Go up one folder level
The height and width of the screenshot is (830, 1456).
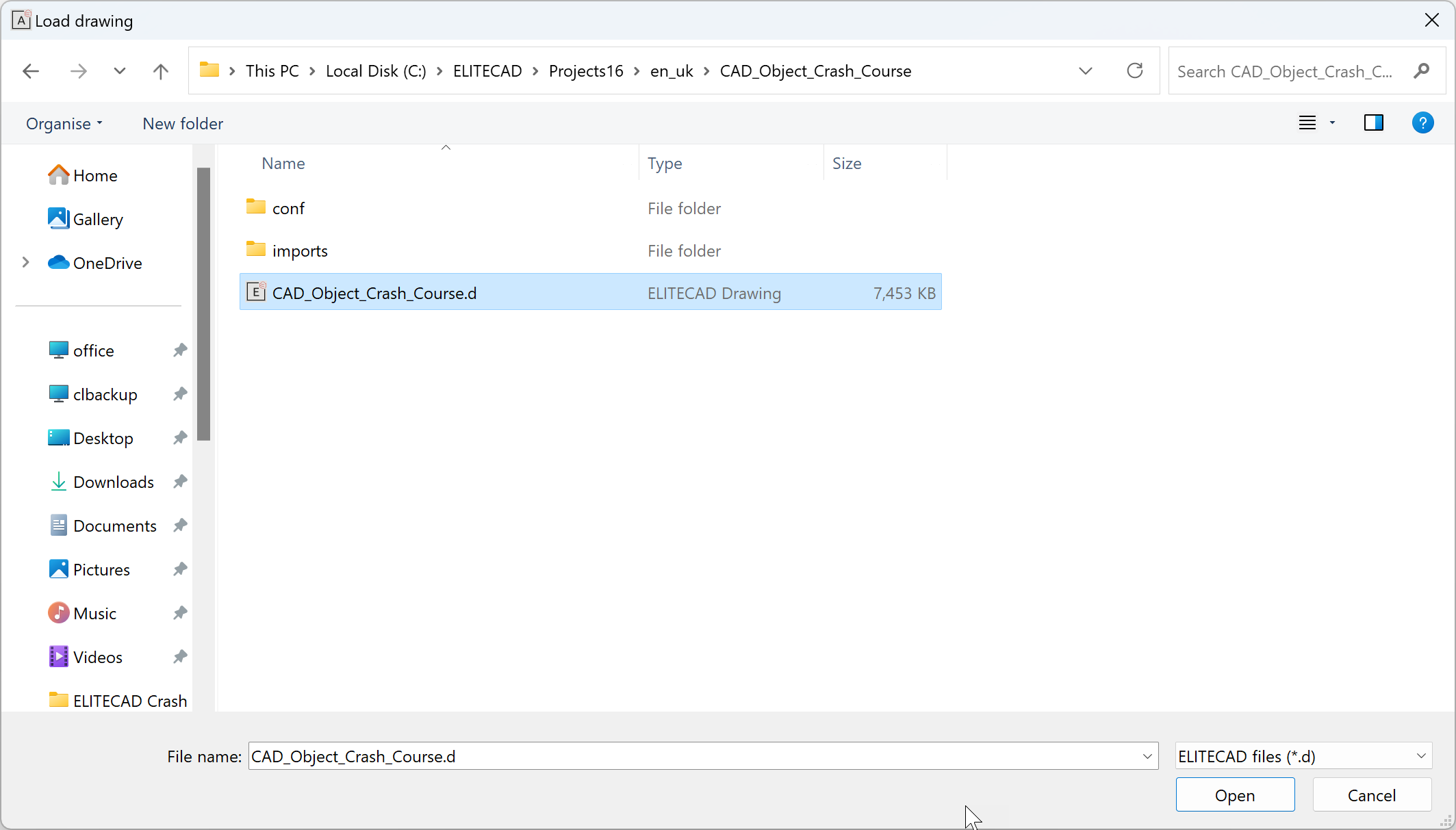point(161,71)
